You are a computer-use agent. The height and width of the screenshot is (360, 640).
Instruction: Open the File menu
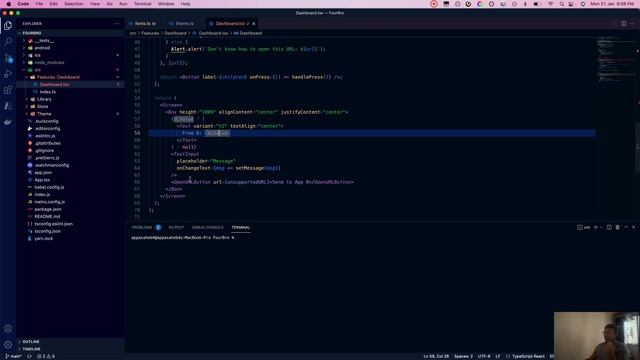[x=39, y=4]
